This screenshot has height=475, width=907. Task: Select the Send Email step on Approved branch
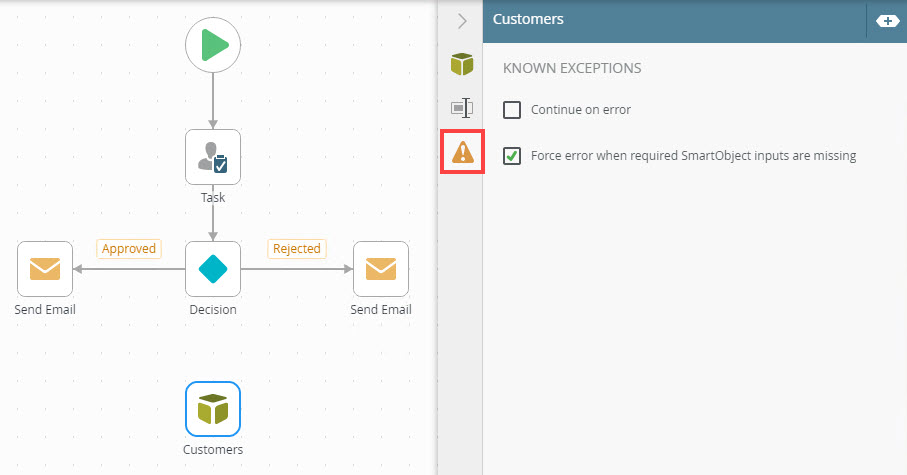coord(45,269)
